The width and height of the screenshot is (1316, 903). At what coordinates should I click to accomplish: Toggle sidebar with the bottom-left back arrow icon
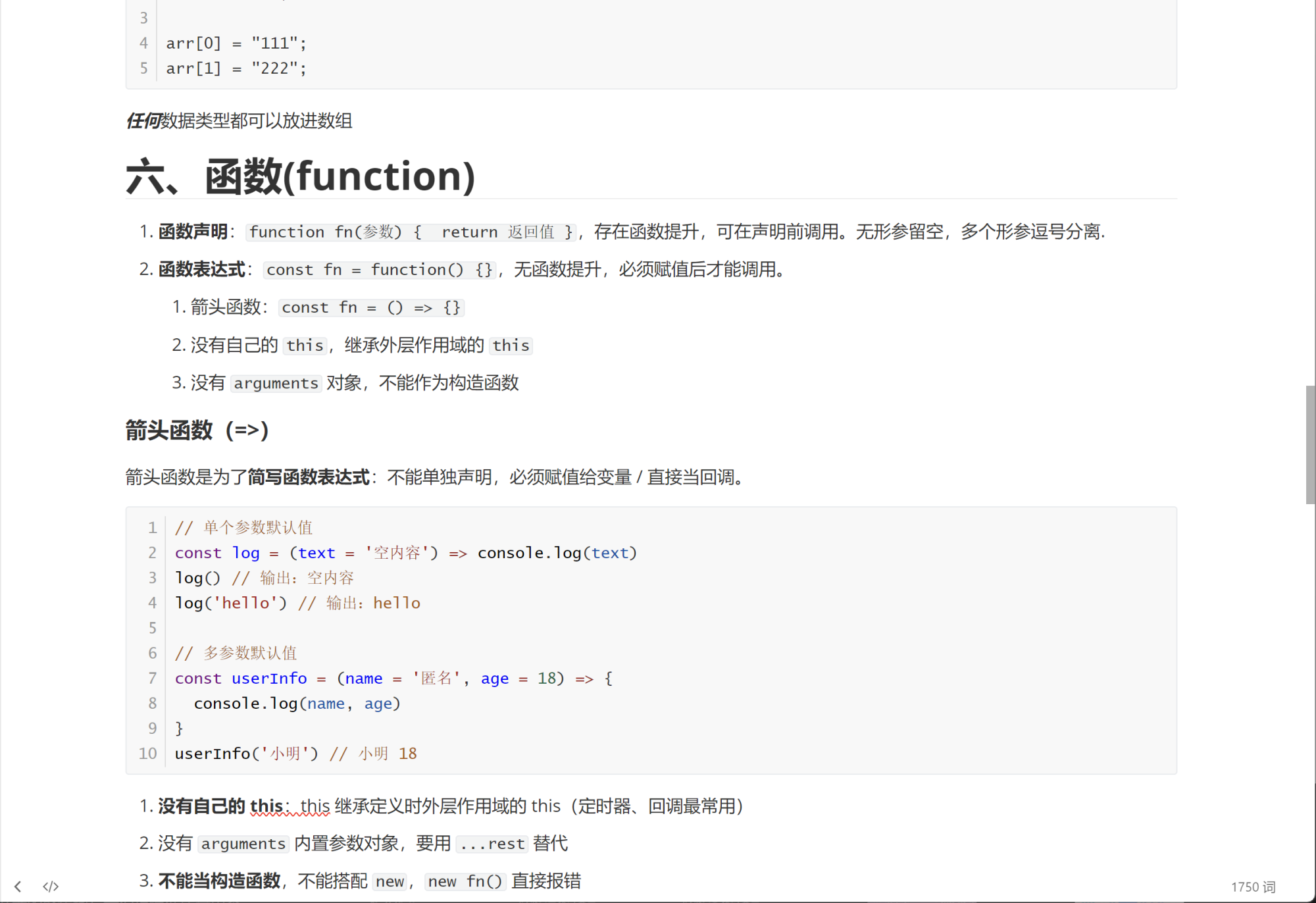tap(18, 887)
